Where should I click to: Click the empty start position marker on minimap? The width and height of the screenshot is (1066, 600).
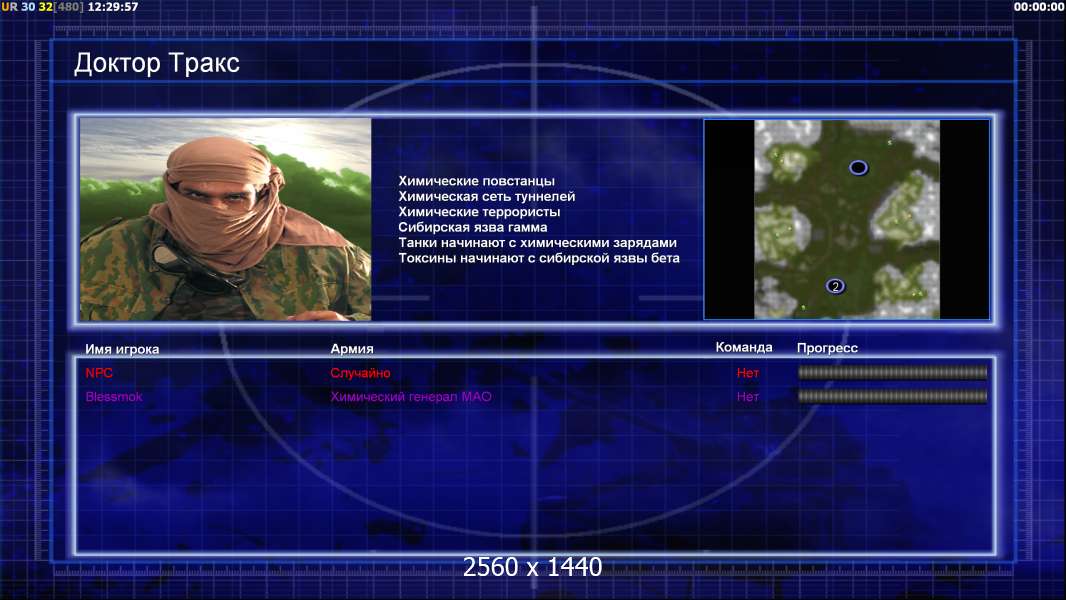[x=858, y=167]
